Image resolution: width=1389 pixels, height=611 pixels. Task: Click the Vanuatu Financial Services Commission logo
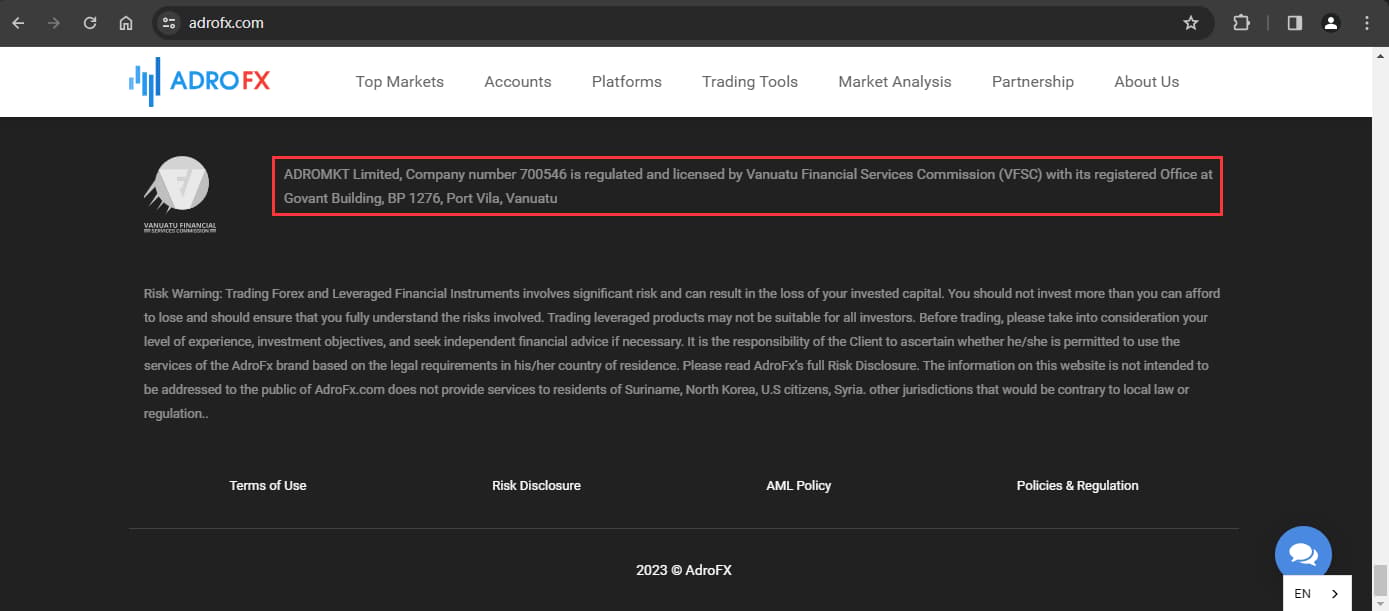pos(180,195)
